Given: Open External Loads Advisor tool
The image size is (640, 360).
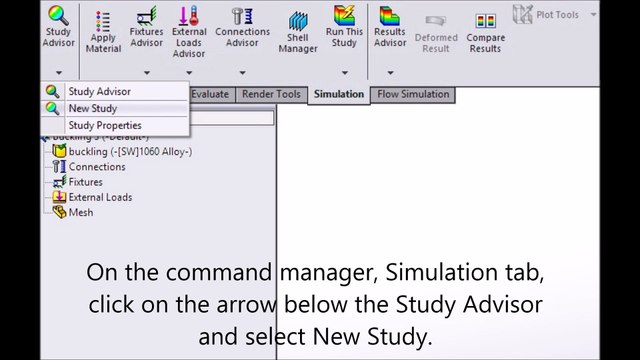Looking at the screenshot, I should point(189,32).
